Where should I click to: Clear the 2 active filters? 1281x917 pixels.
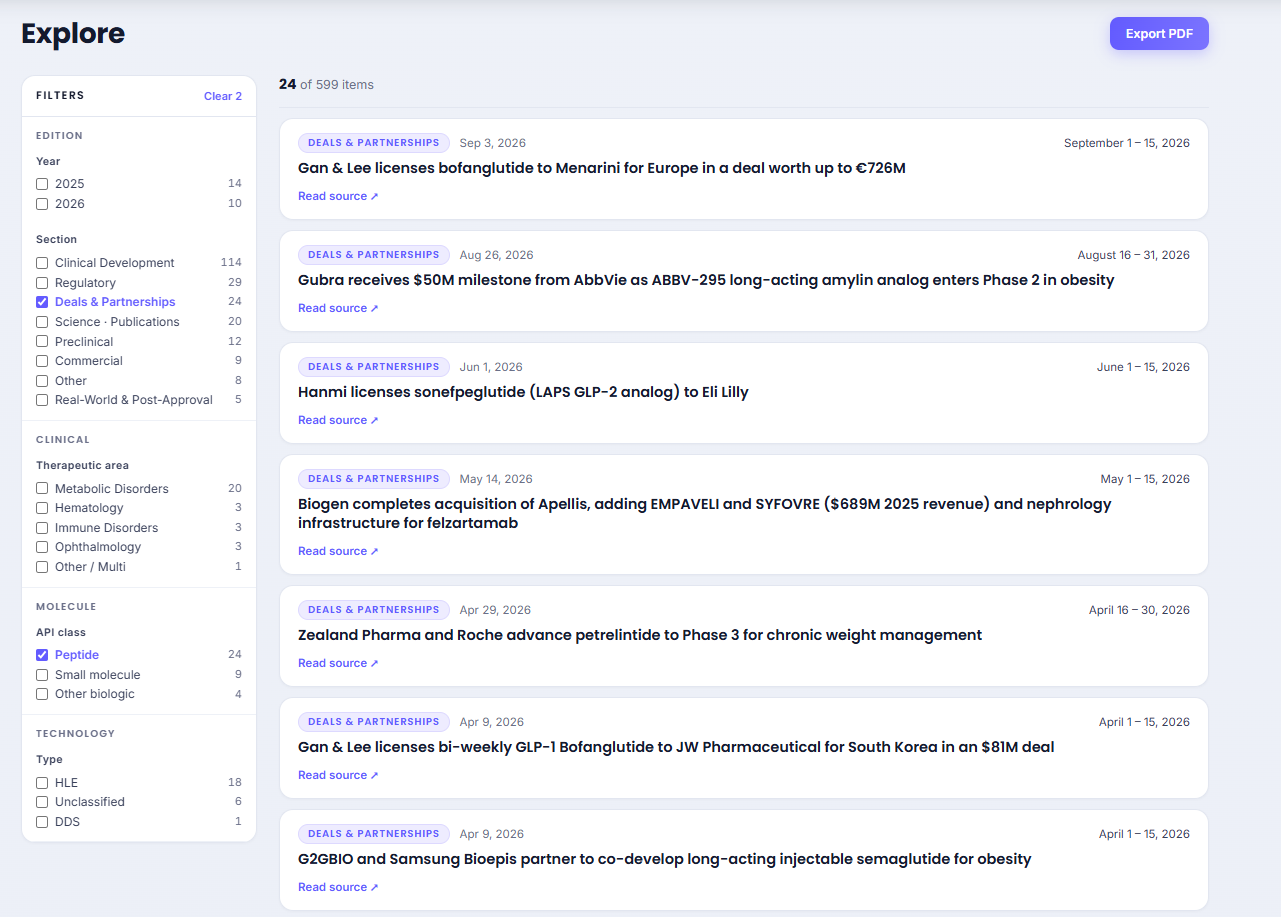[223, 96]
